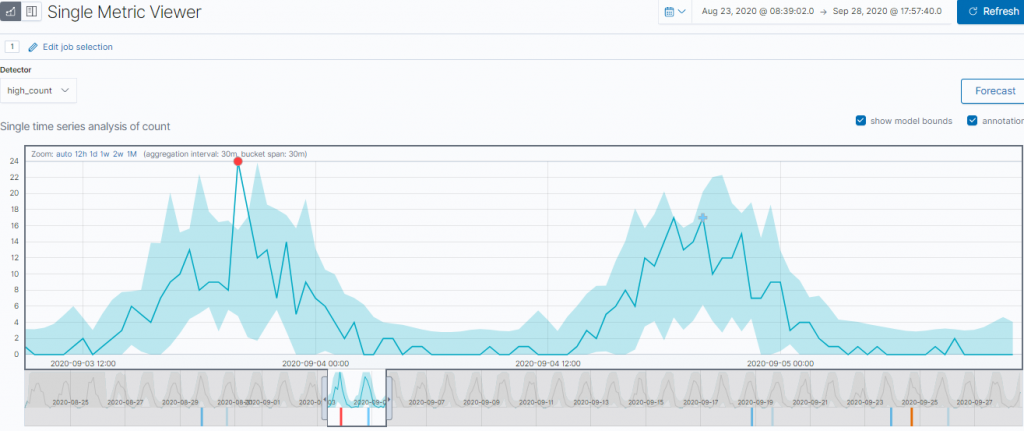
Task: Set chart zoom to 1w
Action: 105,154
